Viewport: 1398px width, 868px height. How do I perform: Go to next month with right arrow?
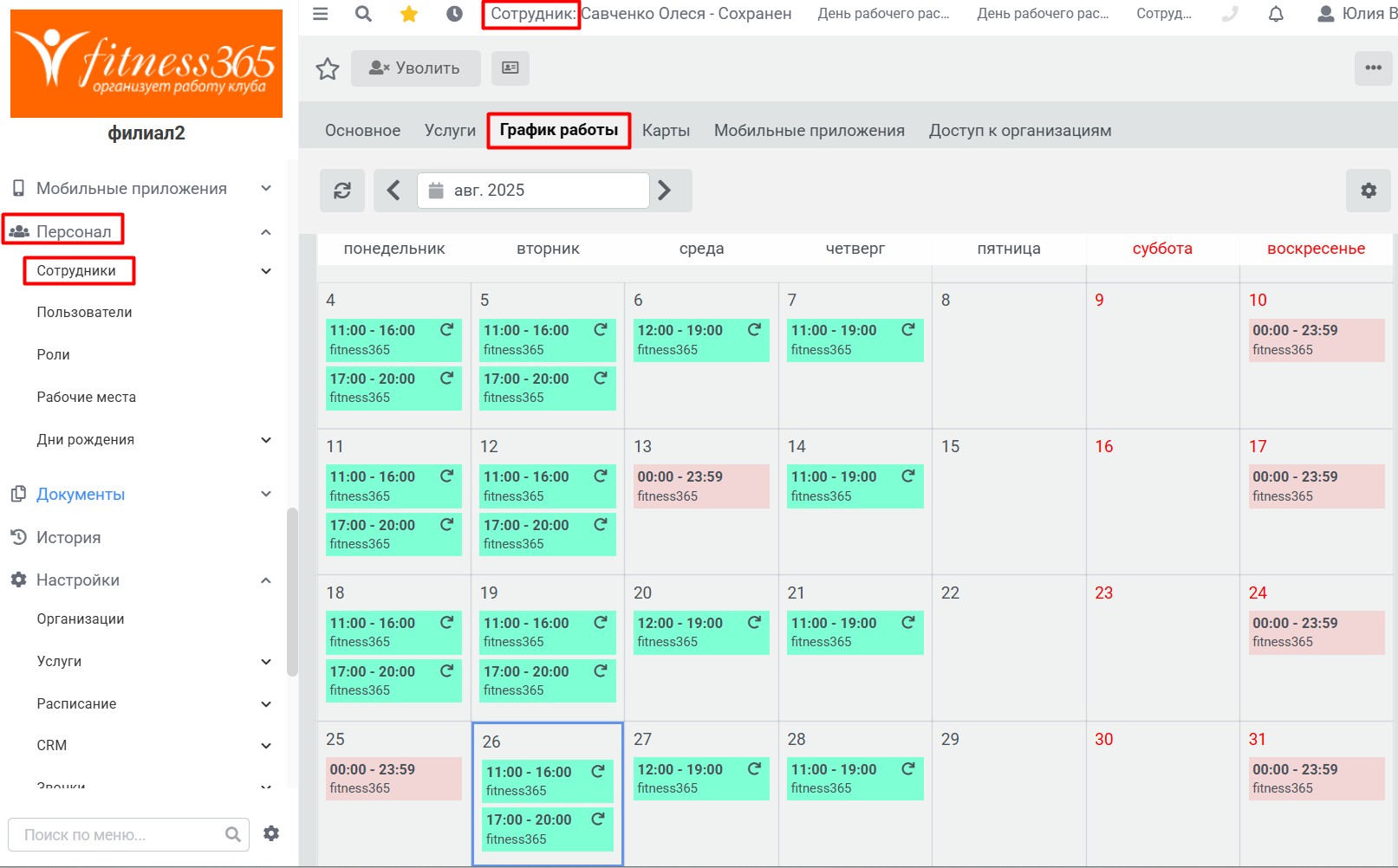click(x=666, y=191)
